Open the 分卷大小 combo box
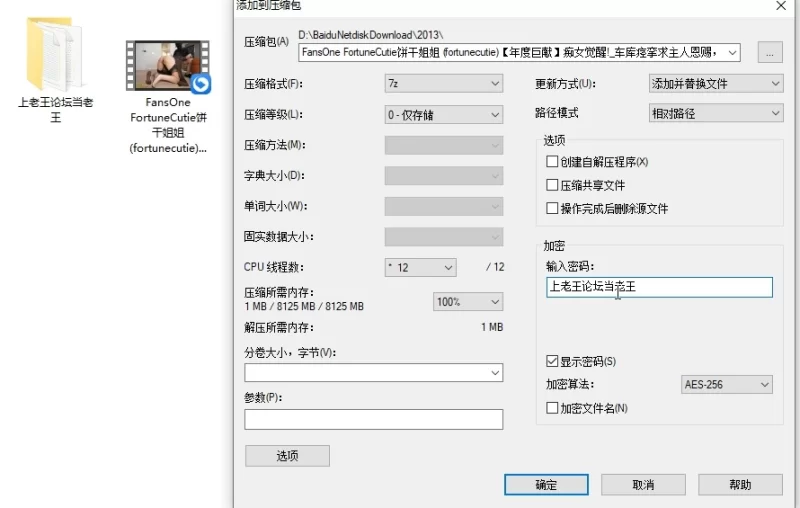Viewport: 800px width, 508px height. tap(373, 373)
